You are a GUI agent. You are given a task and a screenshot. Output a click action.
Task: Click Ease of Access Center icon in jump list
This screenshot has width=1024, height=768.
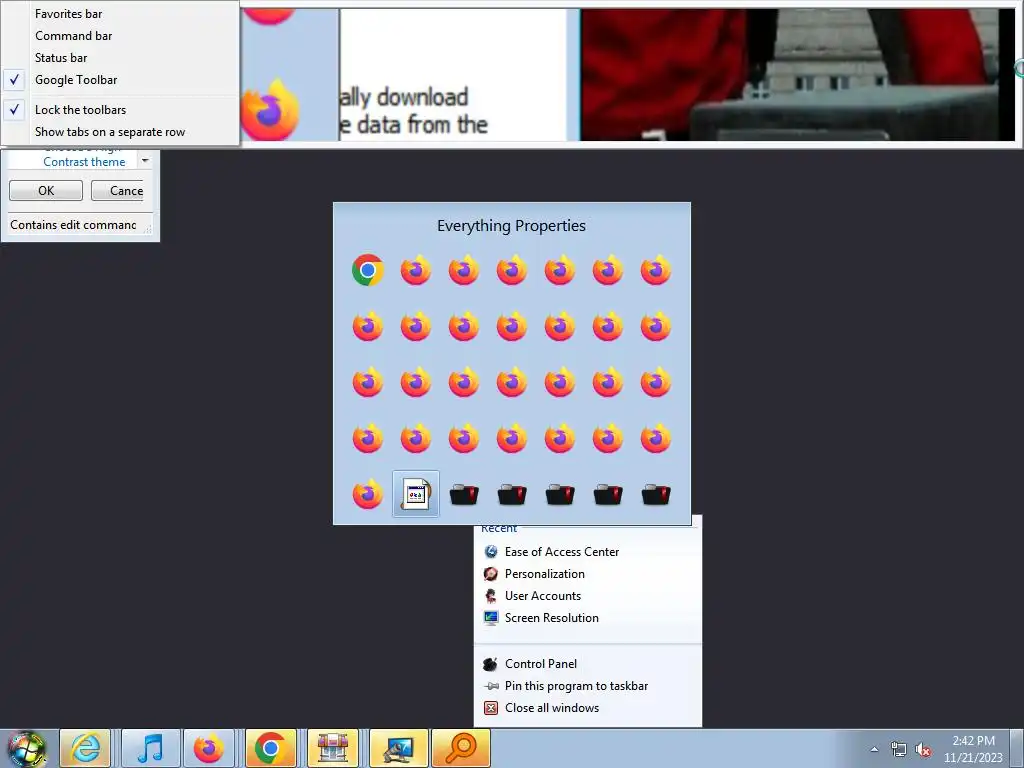coord(491,552)
